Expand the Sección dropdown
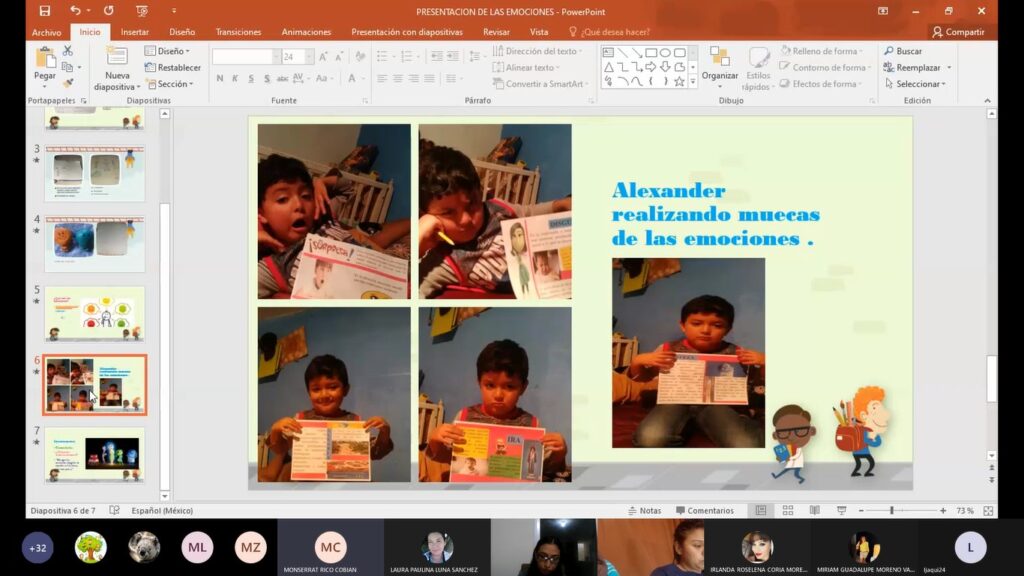 (170, 84)
